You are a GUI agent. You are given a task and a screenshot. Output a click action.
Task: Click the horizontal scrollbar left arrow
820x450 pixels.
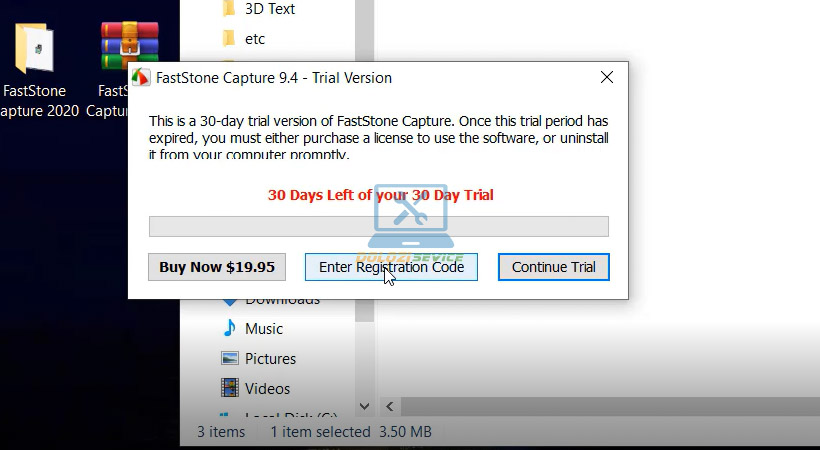pos(388,407)
